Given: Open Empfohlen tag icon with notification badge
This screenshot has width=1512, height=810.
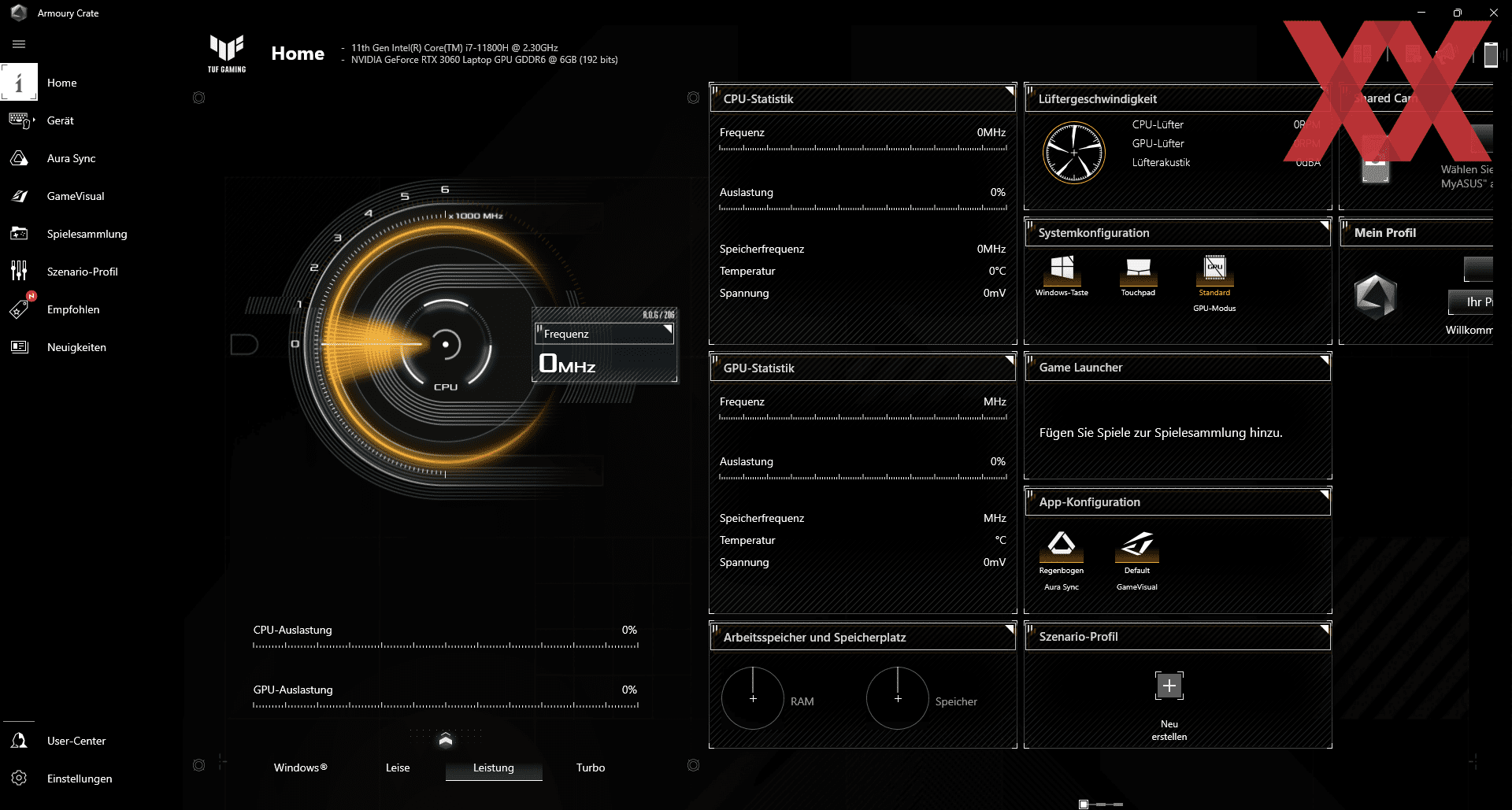Looking at the screenshot, I should (x=19, y=309).
